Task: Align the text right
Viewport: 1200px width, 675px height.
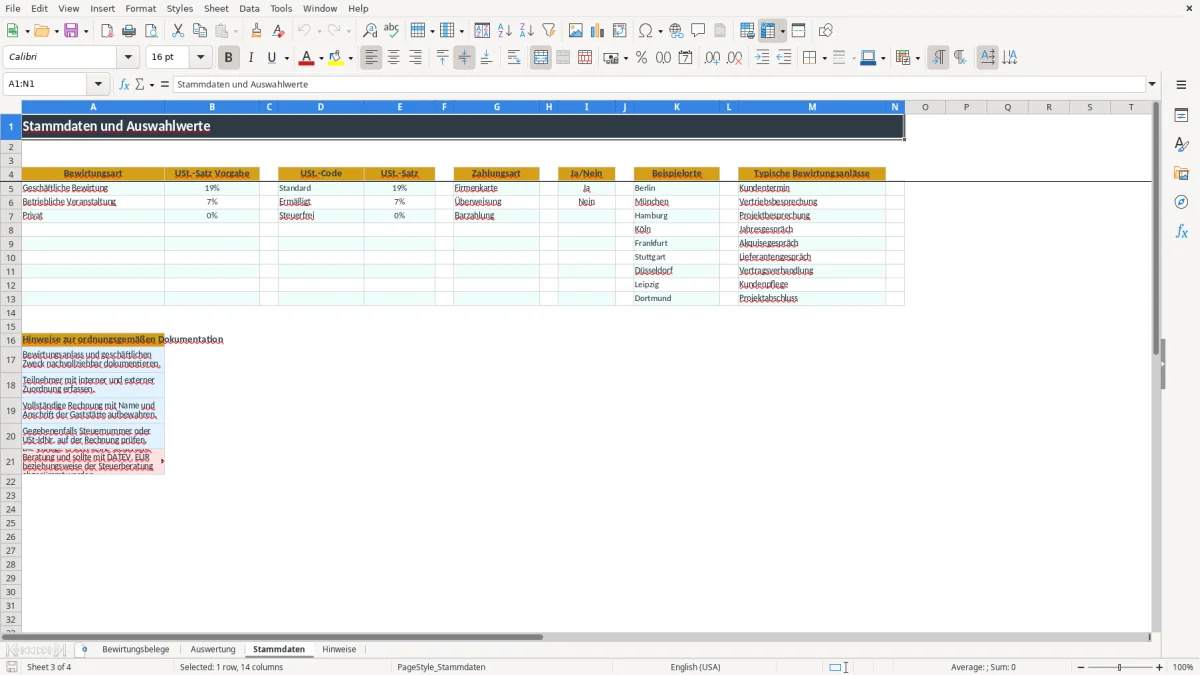Action: point(416,58)
